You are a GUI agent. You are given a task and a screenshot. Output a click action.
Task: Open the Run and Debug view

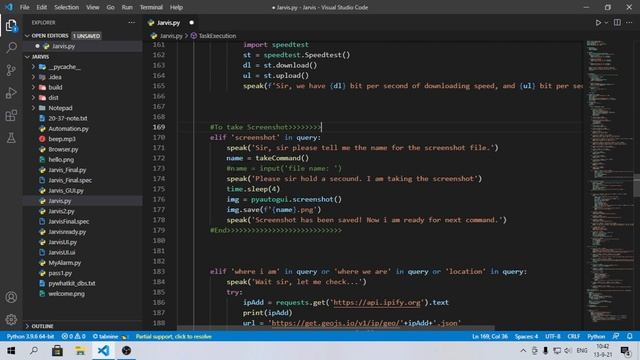click(11, 93)
